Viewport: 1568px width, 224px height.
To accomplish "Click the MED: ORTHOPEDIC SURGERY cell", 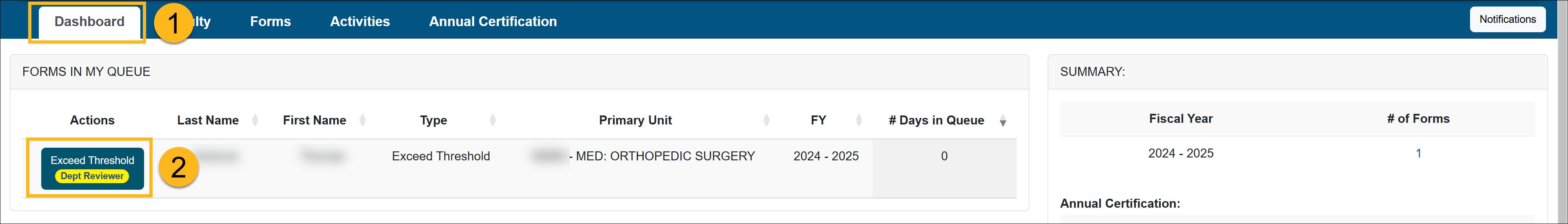I will coord(665,156).
